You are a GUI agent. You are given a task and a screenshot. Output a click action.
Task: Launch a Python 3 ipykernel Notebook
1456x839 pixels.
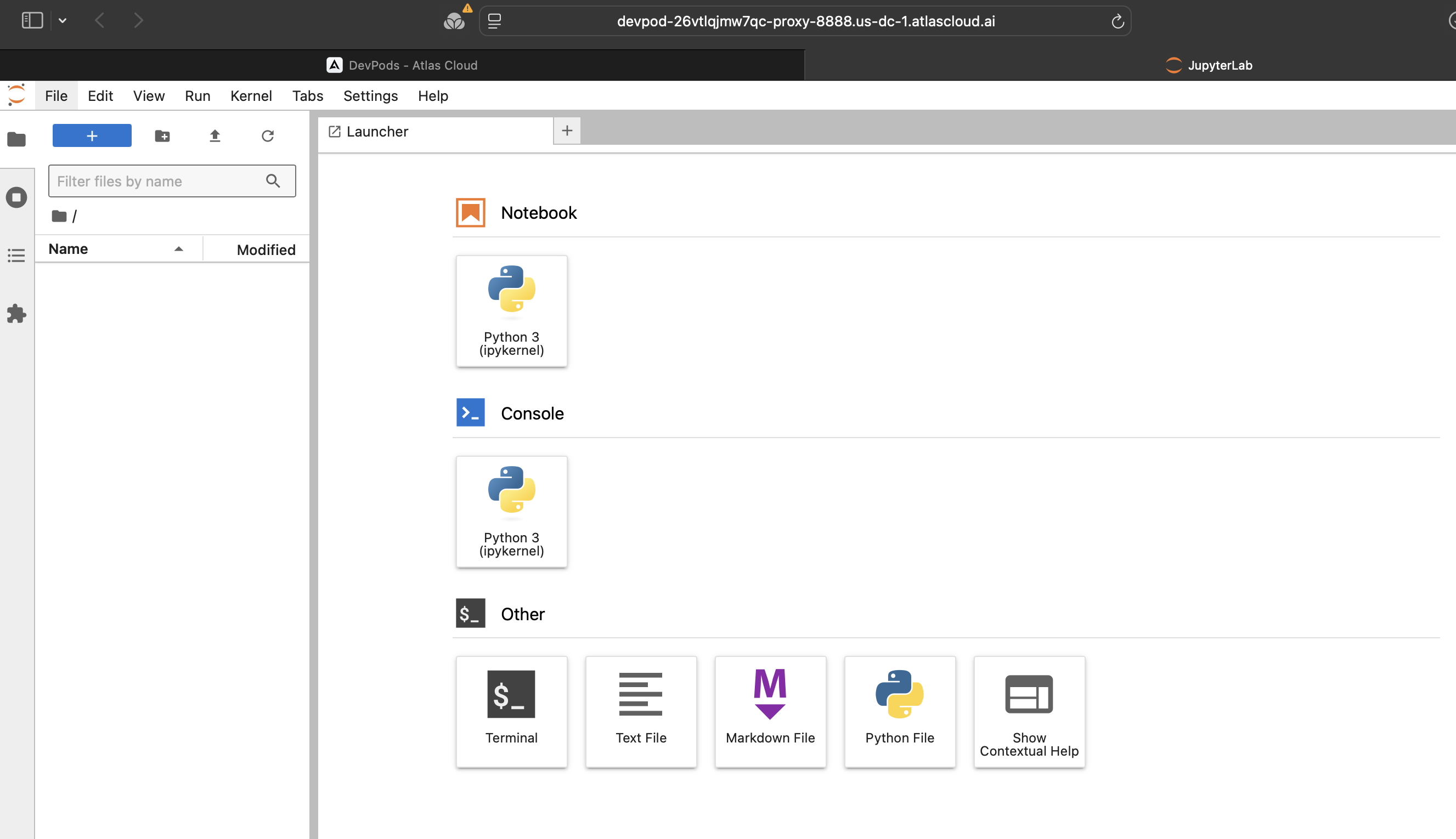tap(512, 311)
